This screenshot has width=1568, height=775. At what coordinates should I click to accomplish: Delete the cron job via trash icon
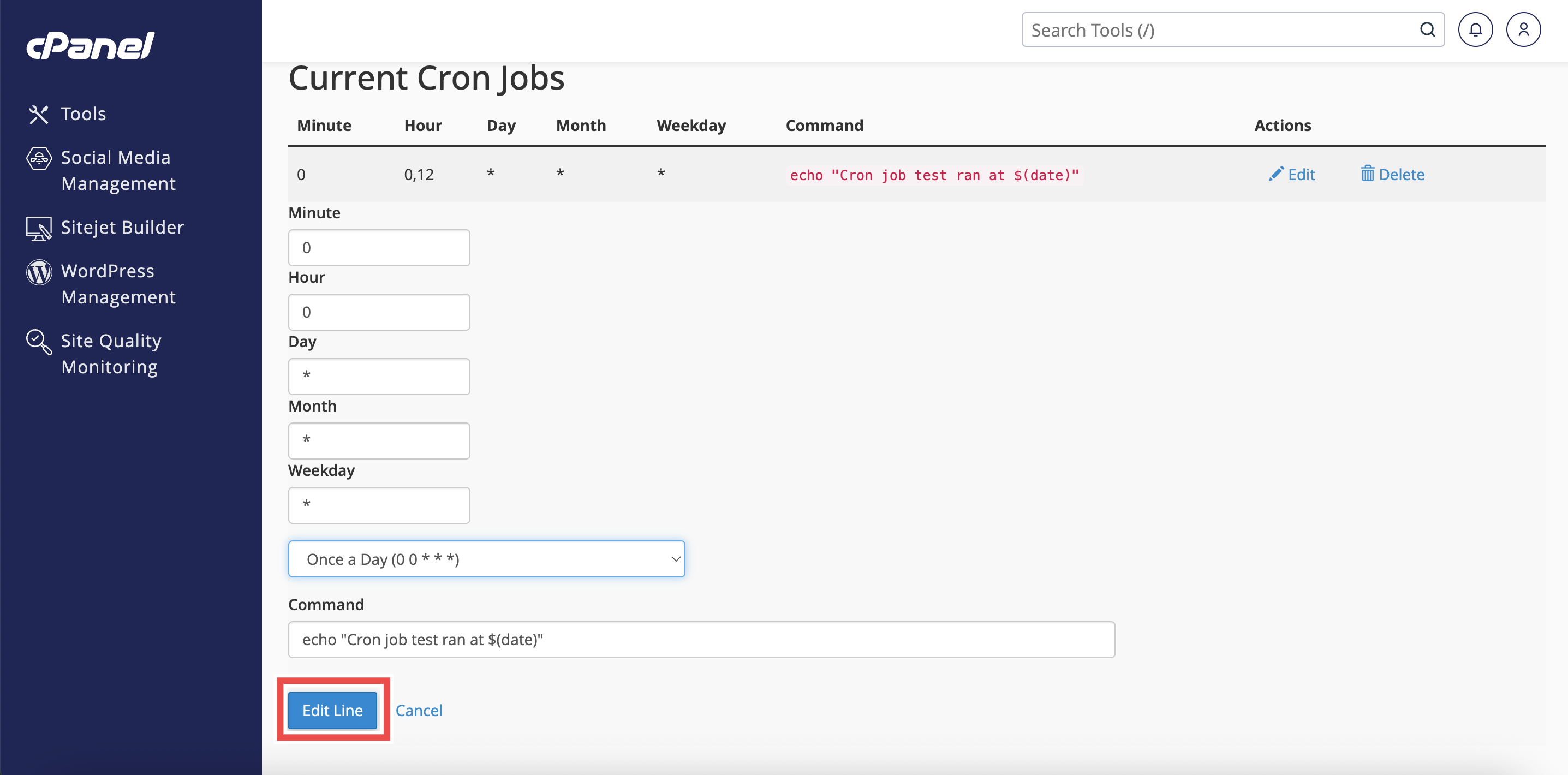(1367, 174)
